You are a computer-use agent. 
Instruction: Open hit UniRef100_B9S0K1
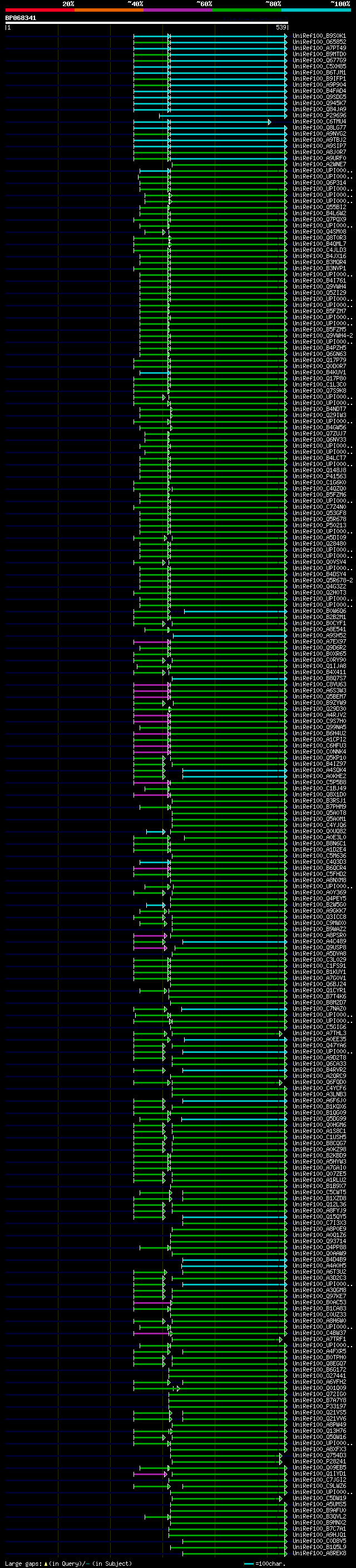coord(319,36)
